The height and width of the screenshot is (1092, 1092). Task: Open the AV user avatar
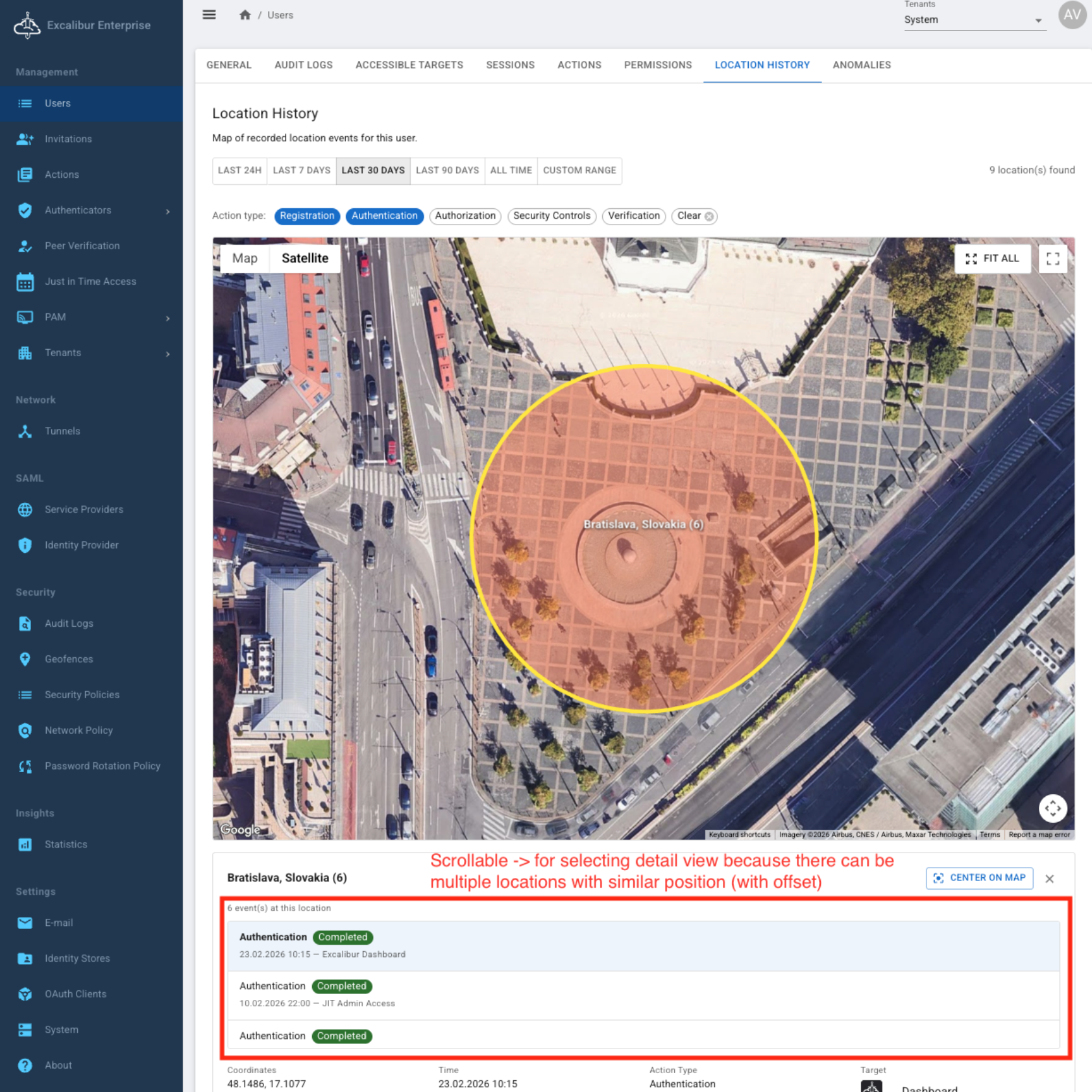(x=1072, y=15)
